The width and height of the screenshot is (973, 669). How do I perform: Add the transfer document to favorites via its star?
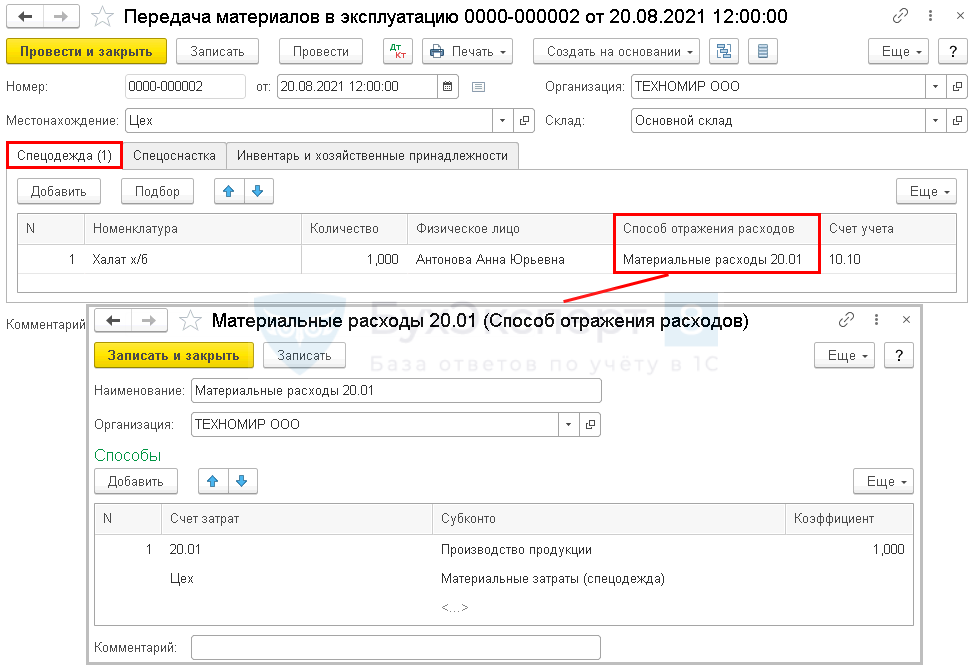(102, 17)
